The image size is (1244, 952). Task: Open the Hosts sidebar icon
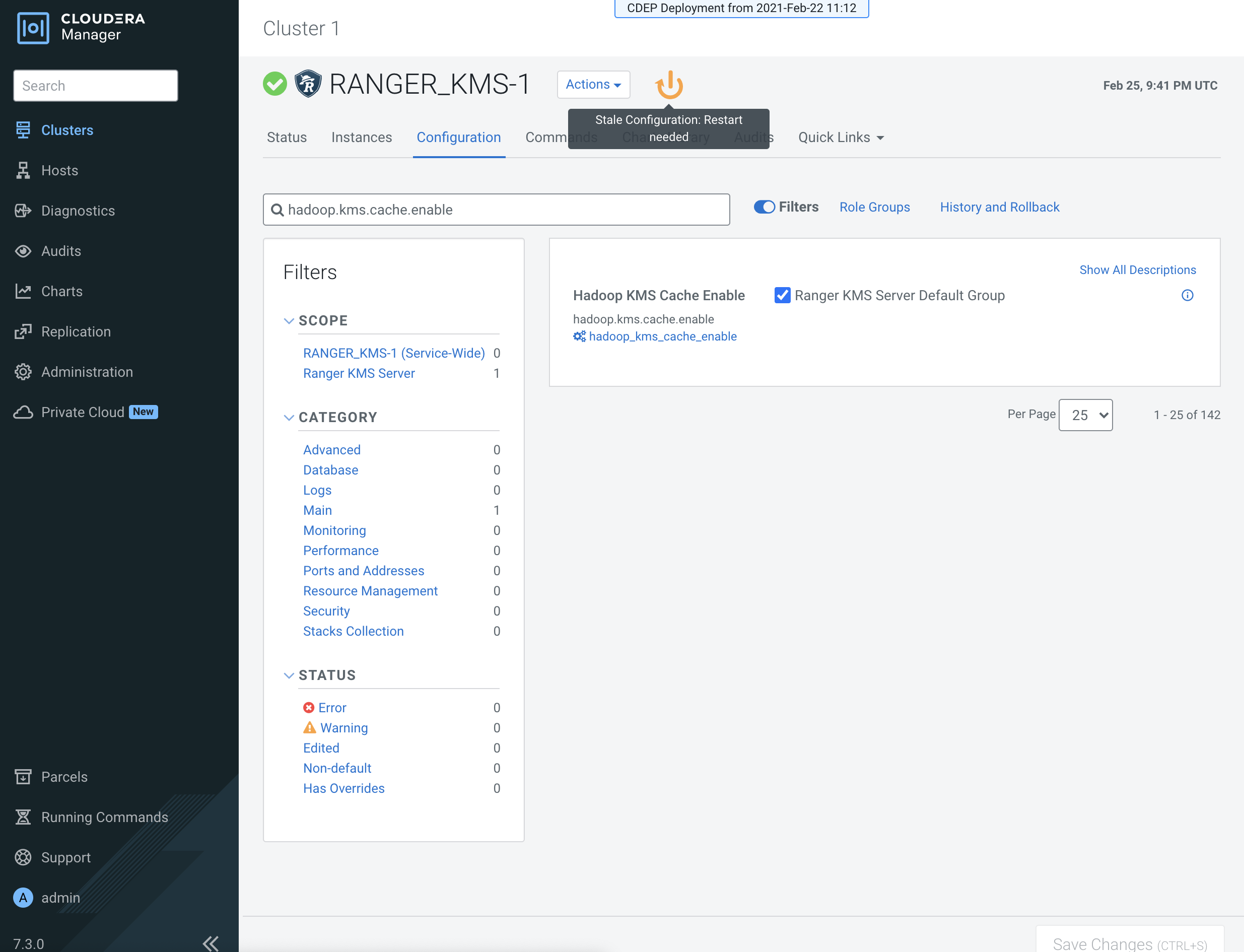[x=23, y=171]
